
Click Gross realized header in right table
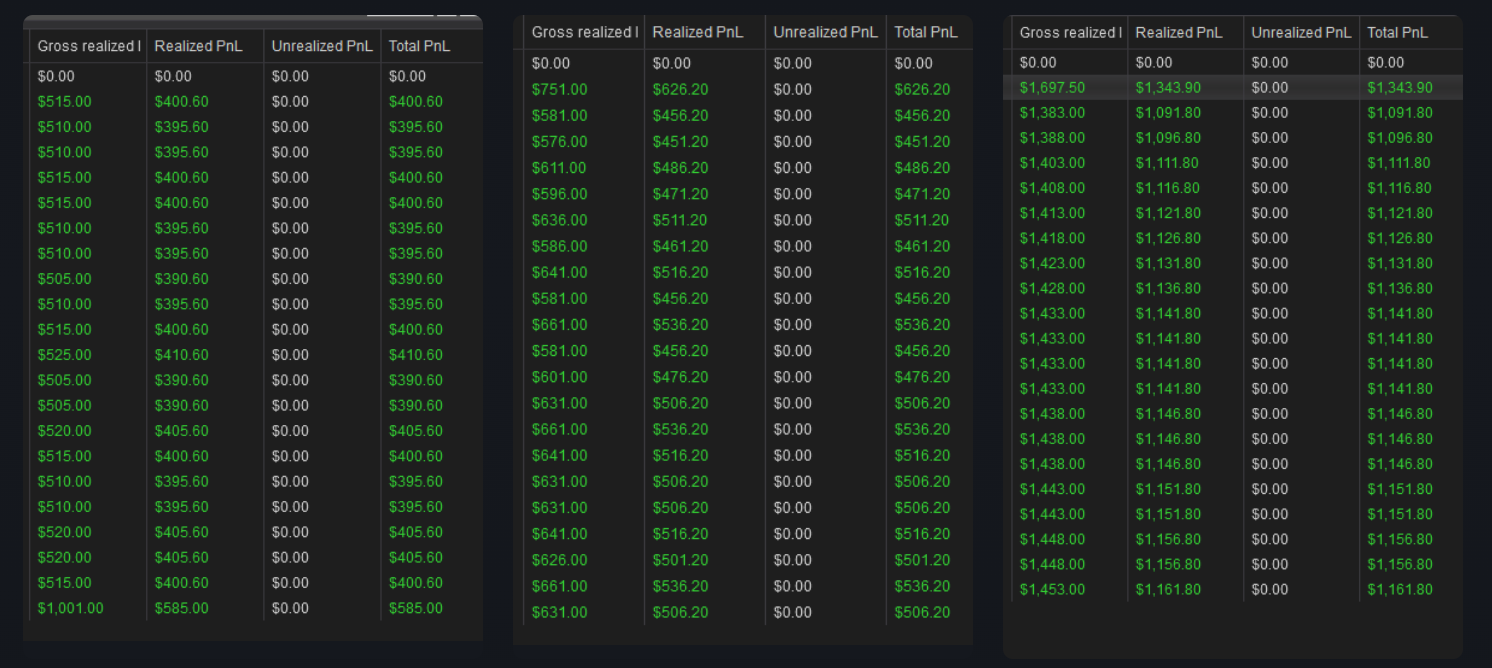click(x=1070, y=32)
